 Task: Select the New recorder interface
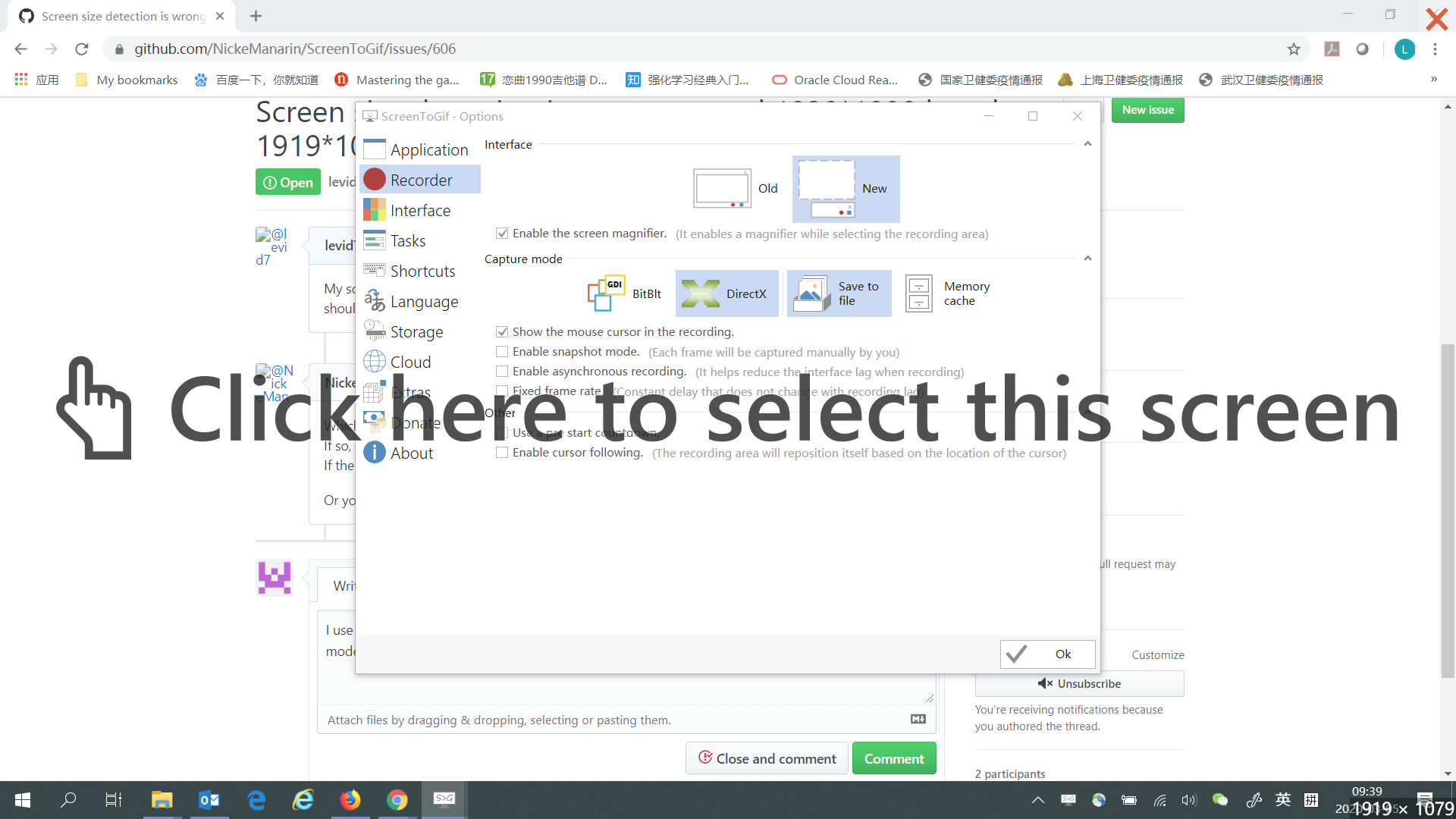click(846, 188)
